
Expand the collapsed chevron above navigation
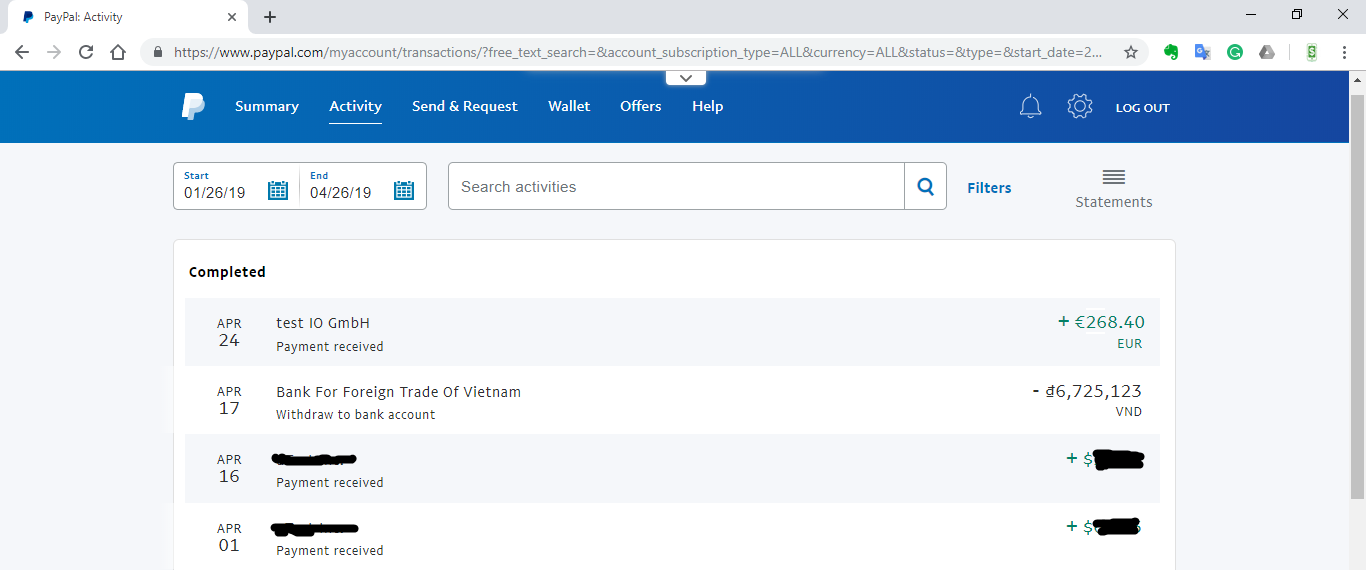pyautogui.click(x=685, y=78)
